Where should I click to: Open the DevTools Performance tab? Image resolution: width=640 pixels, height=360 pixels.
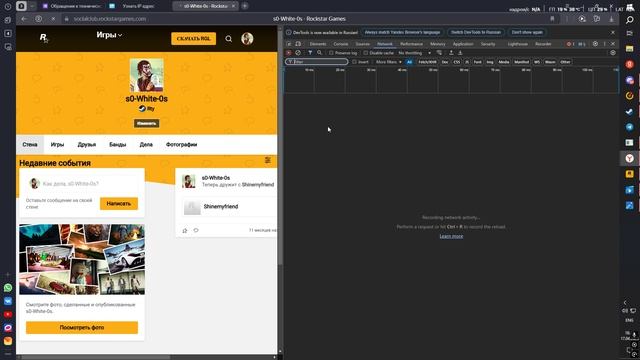(x=411, y=44)
